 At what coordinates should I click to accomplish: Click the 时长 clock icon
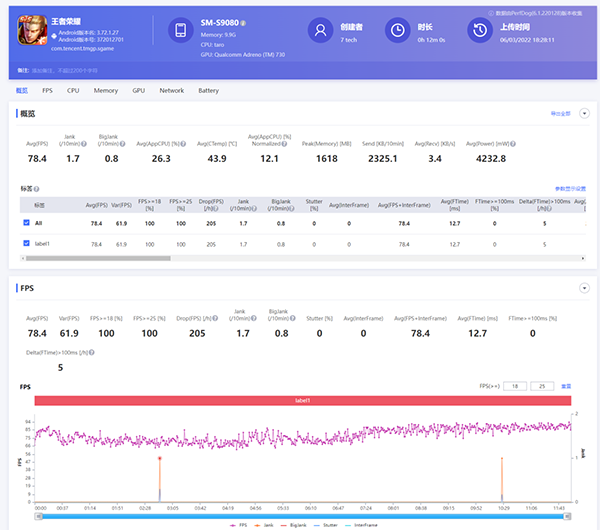(x=398, y=31)
